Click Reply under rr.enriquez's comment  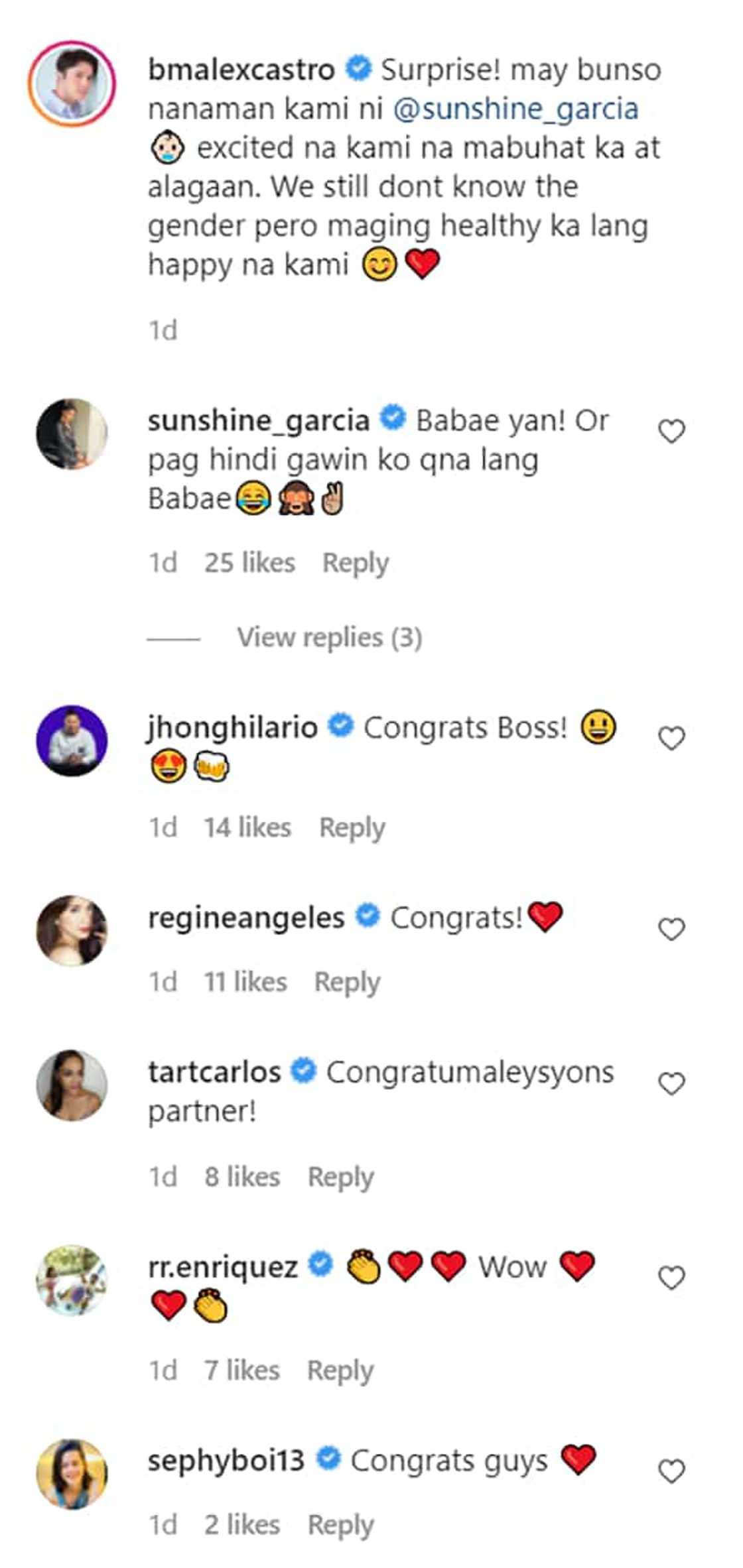(x=339, y=1370)
